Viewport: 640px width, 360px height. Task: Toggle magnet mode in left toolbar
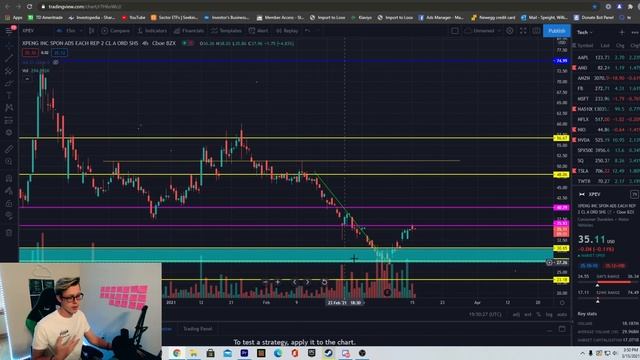9,178
